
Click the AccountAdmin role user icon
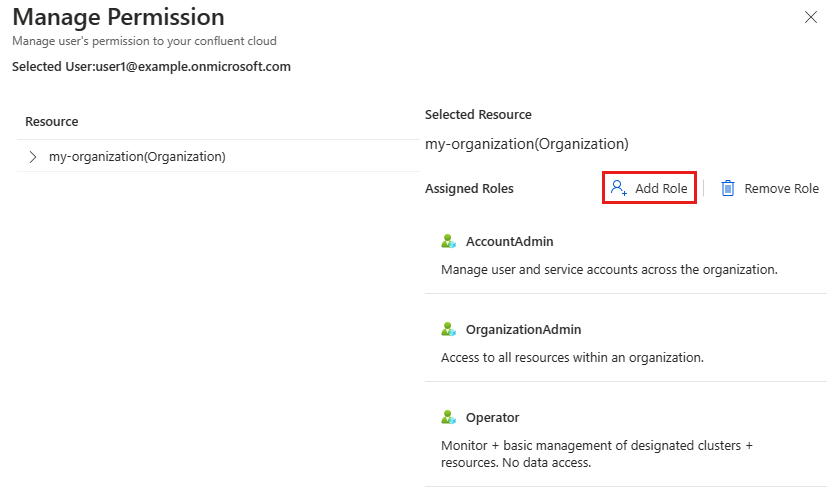449,241
